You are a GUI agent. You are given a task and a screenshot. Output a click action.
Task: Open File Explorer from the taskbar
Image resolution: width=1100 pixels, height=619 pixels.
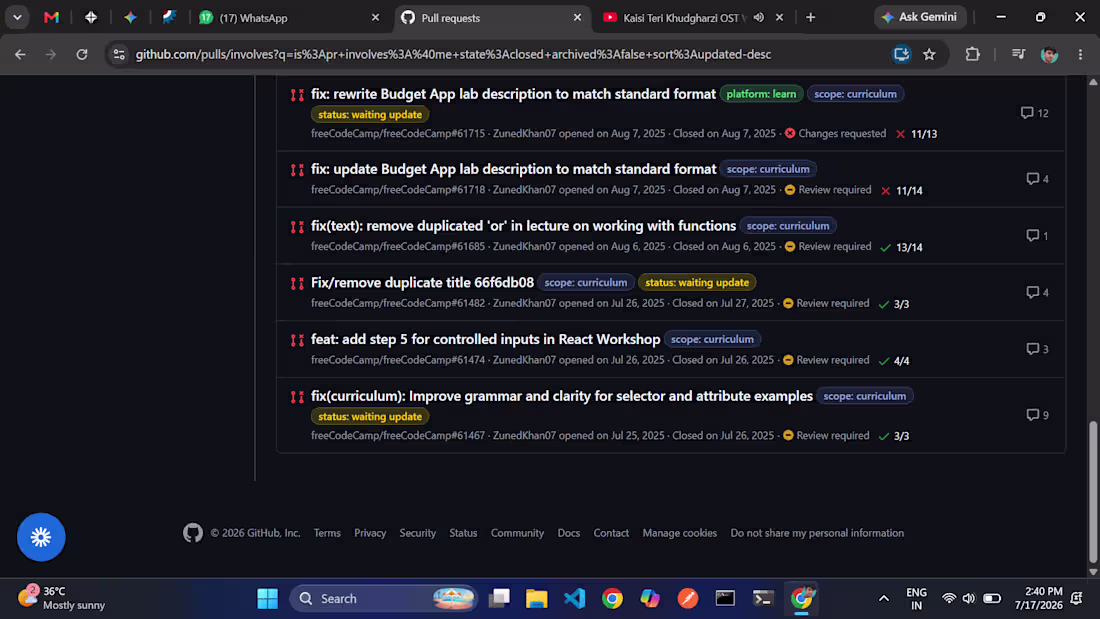537,599
